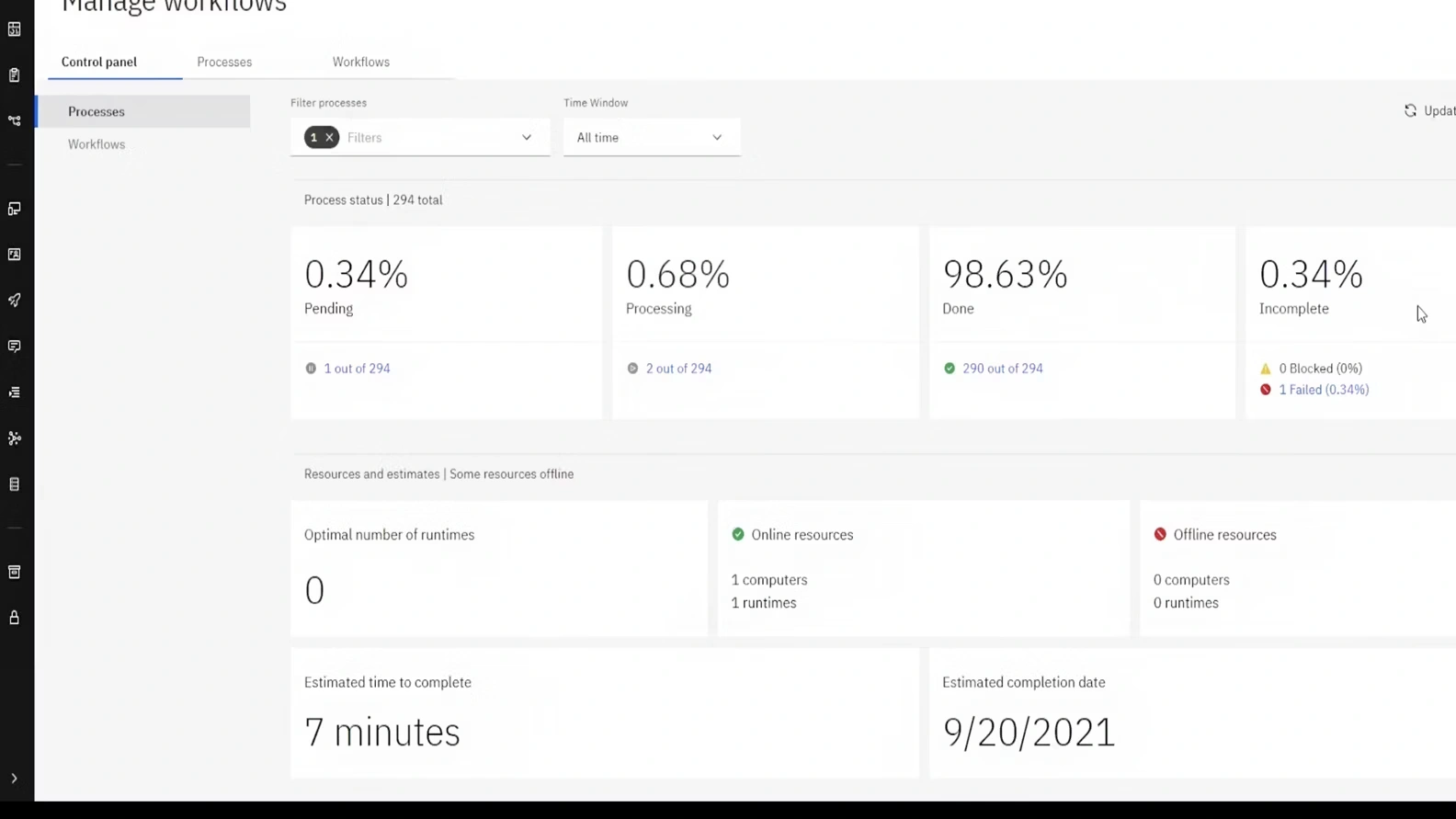Click the green Online resources icon
The image size is (1456, 819).
pos(738,534)
